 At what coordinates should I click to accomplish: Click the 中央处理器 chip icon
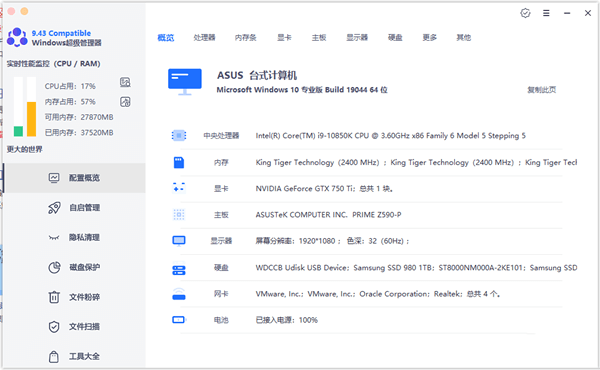click(x=179, y=135)
